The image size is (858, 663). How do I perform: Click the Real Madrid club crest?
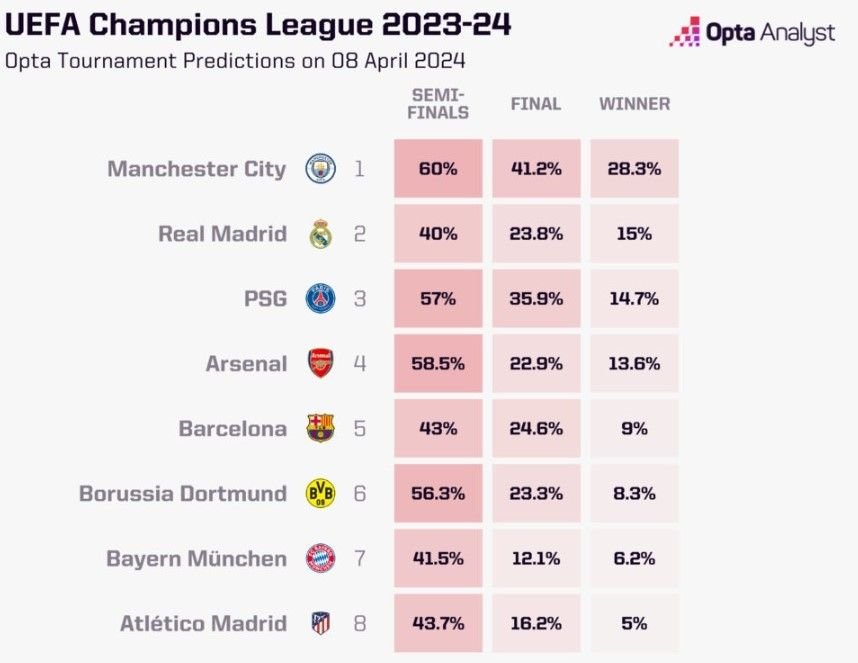pos(321,234)
